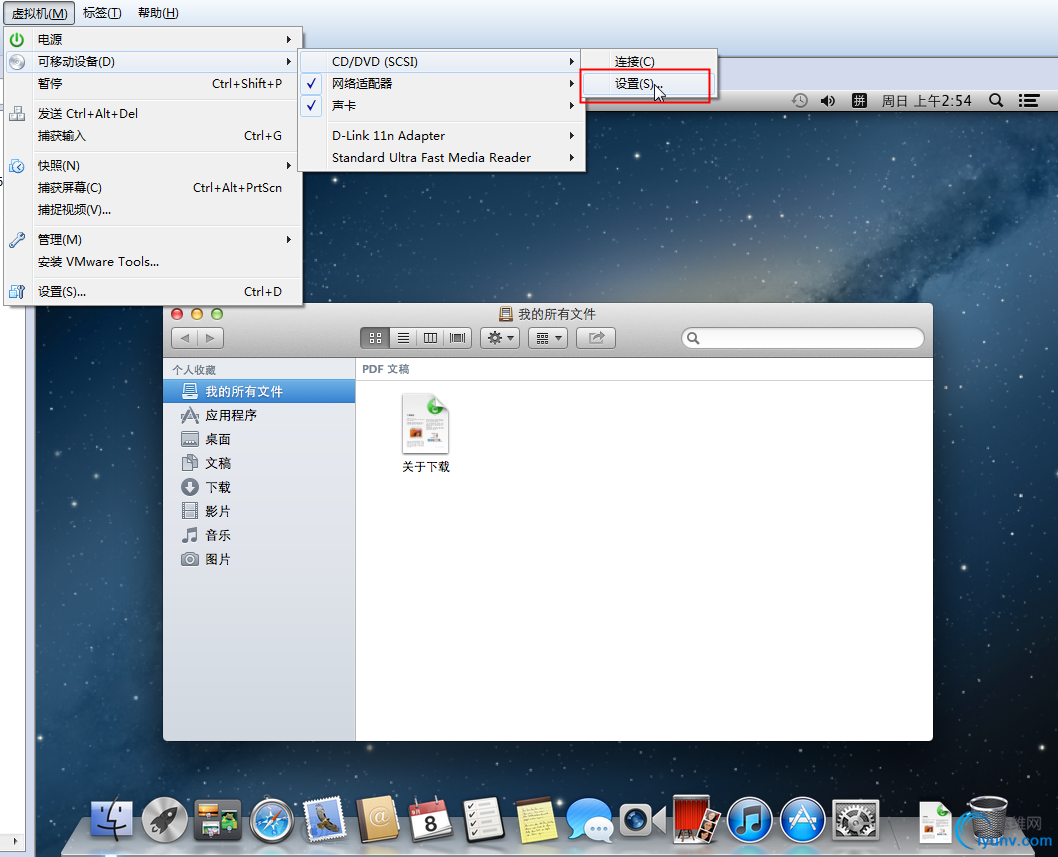Screen dimensions: 1058x857
Task: Open 下载 in Finder sidebar
Action: (259, 487)
